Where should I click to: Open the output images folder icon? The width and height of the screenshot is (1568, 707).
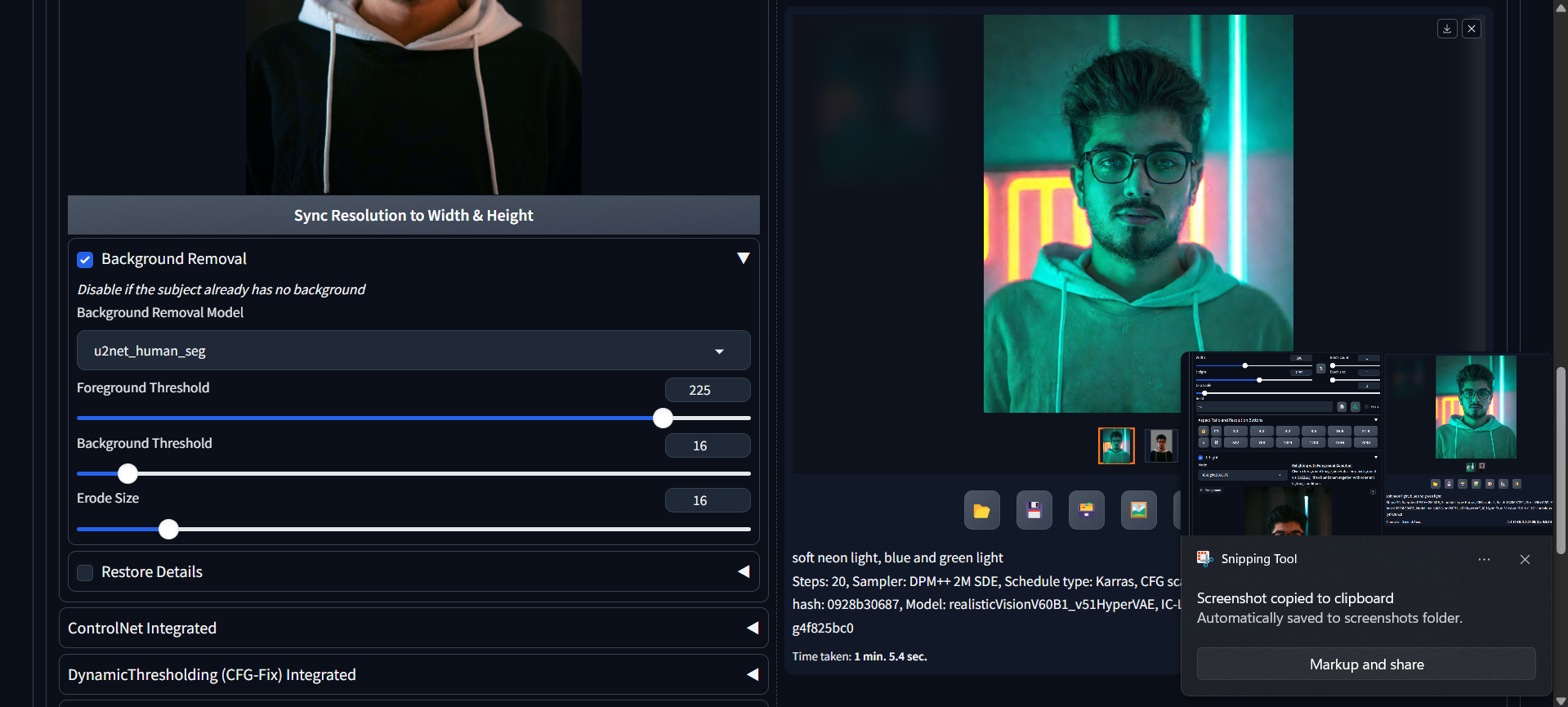(981, 511)
